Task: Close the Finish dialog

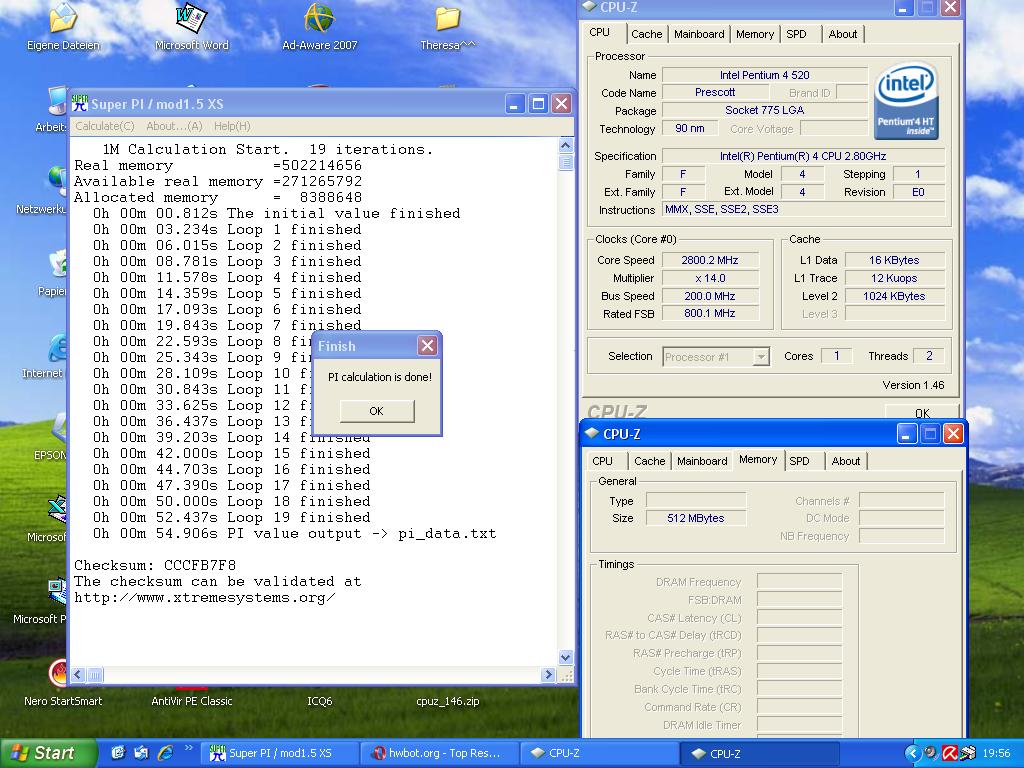Action: (x=427, y=345)
